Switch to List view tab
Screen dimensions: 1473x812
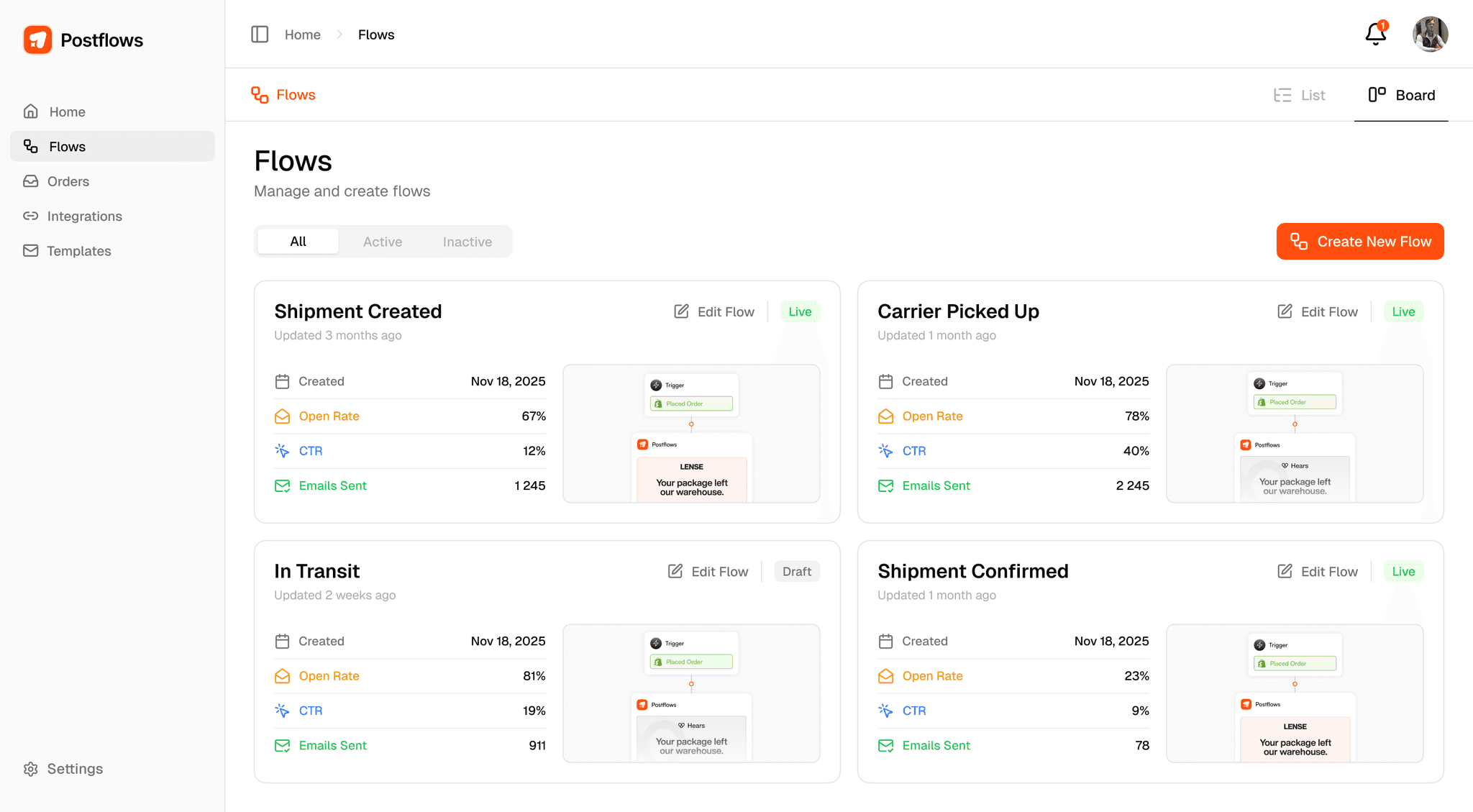coord(1300,95)
